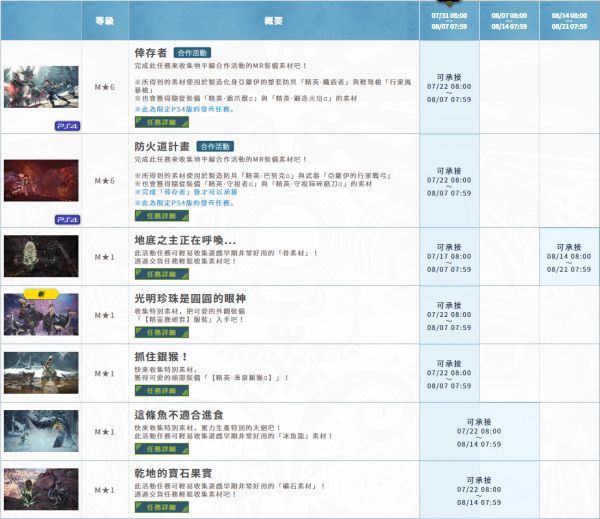Click the 合作活動 tag beside 防火道計畫
The image size is (600, 519).
tap(215, 147)
